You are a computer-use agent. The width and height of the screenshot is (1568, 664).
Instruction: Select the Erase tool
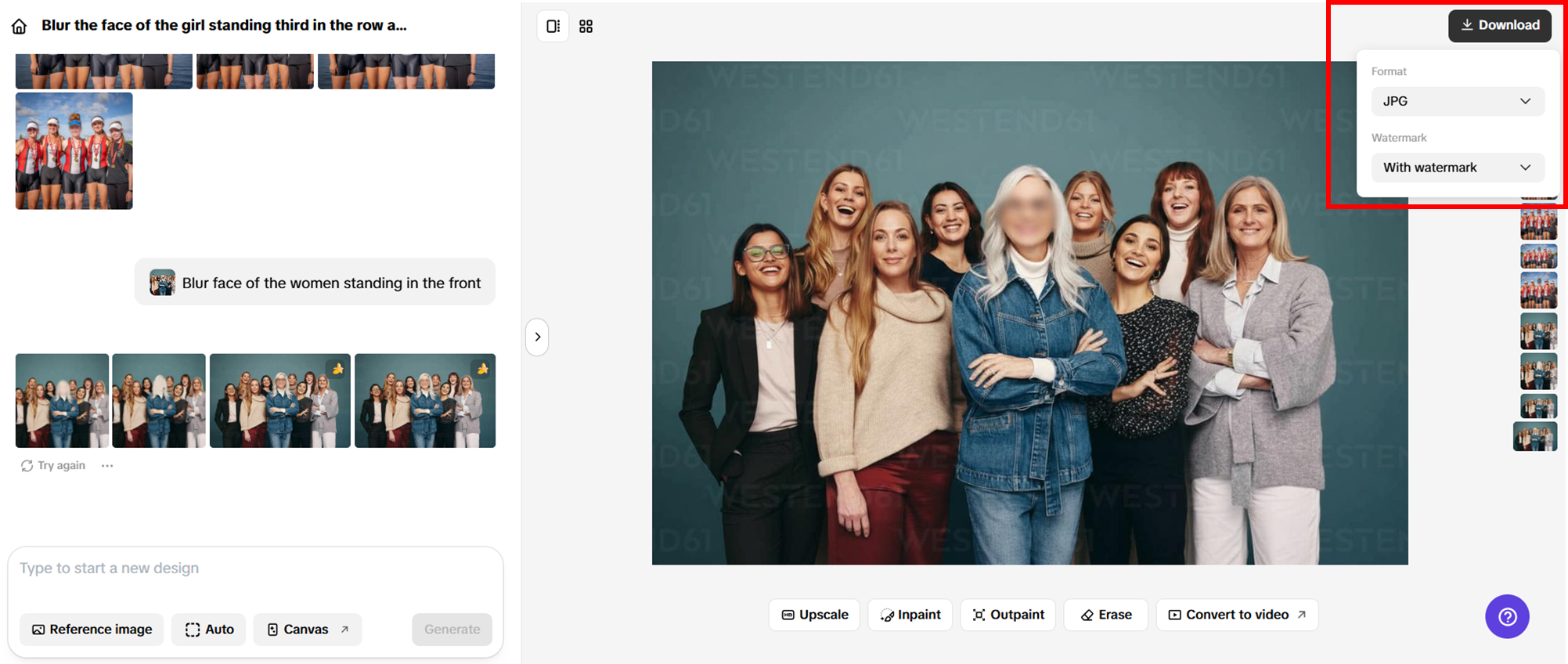(1105, 615)
